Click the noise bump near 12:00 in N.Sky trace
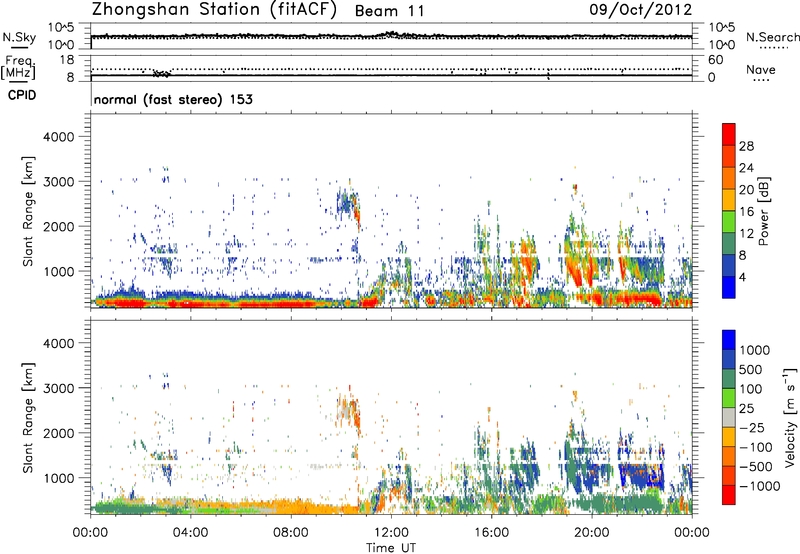Viewport: 800px width, 554px height. (393, 35)
